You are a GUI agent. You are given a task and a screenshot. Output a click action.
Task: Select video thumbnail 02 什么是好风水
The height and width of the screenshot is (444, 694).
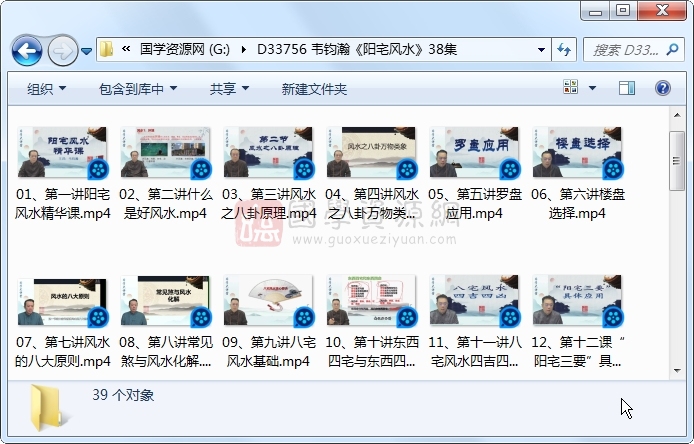[x=165, y=152]
